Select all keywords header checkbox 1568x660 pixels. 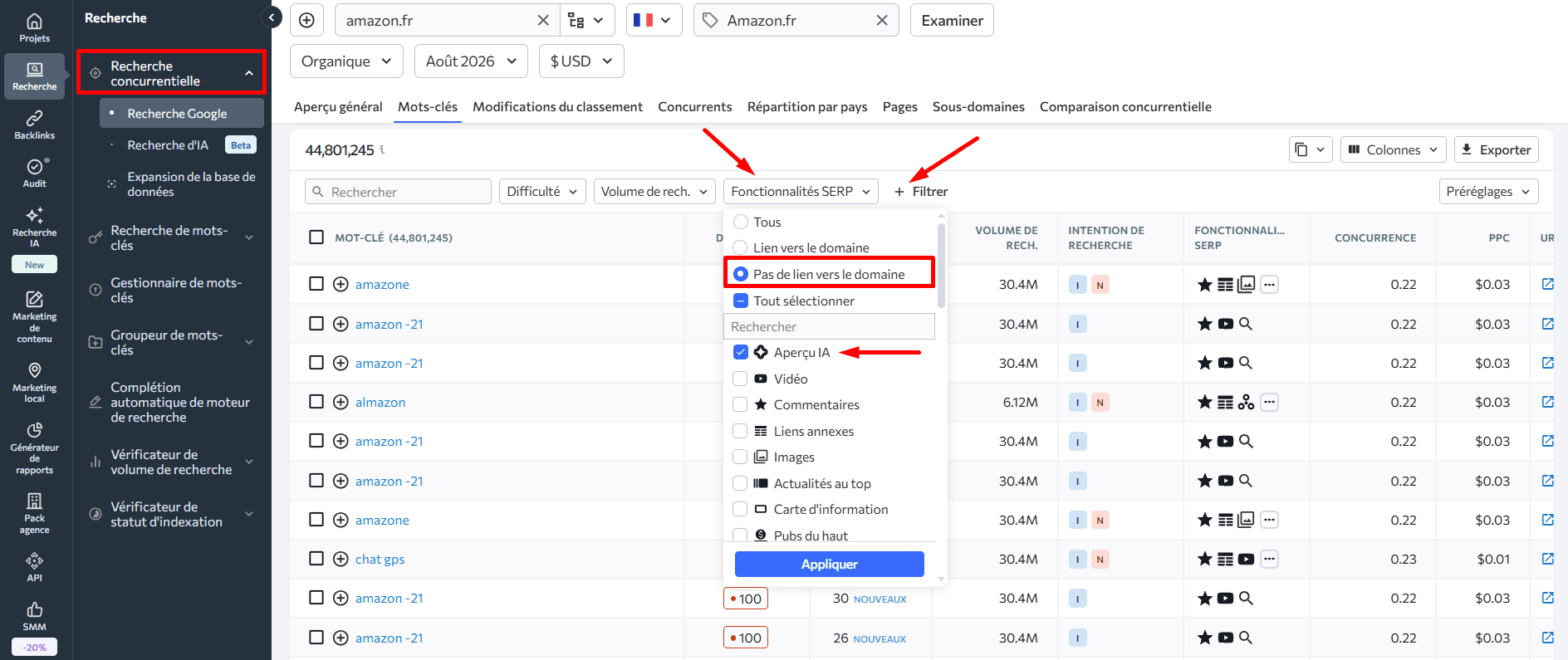[x=316, y=237]
